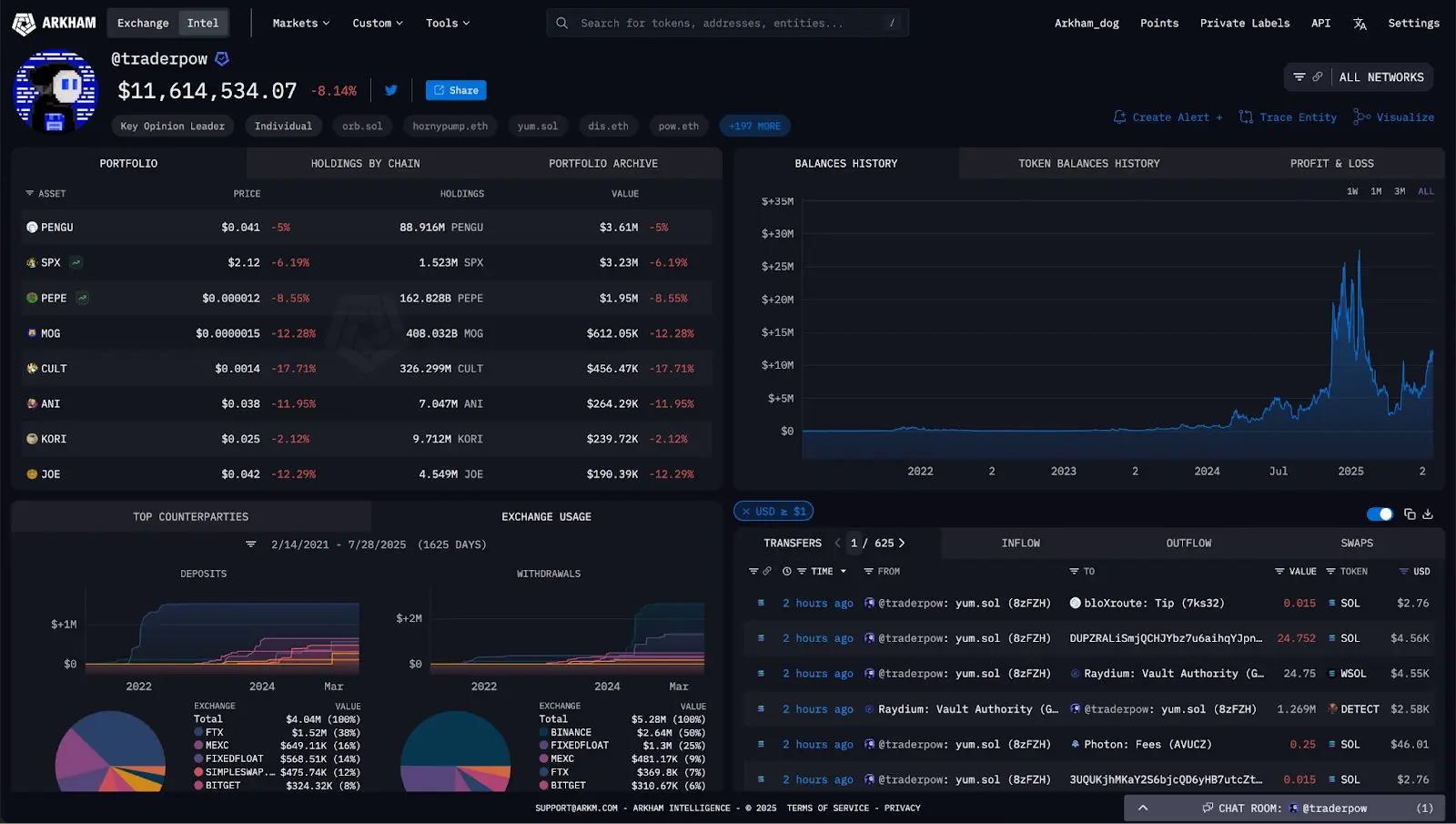Image resolution: width=1456 pixels, height=824 pixels.
Task: Switch to Exchange mode
Action: pyautogui.click(x=143, y=23)
